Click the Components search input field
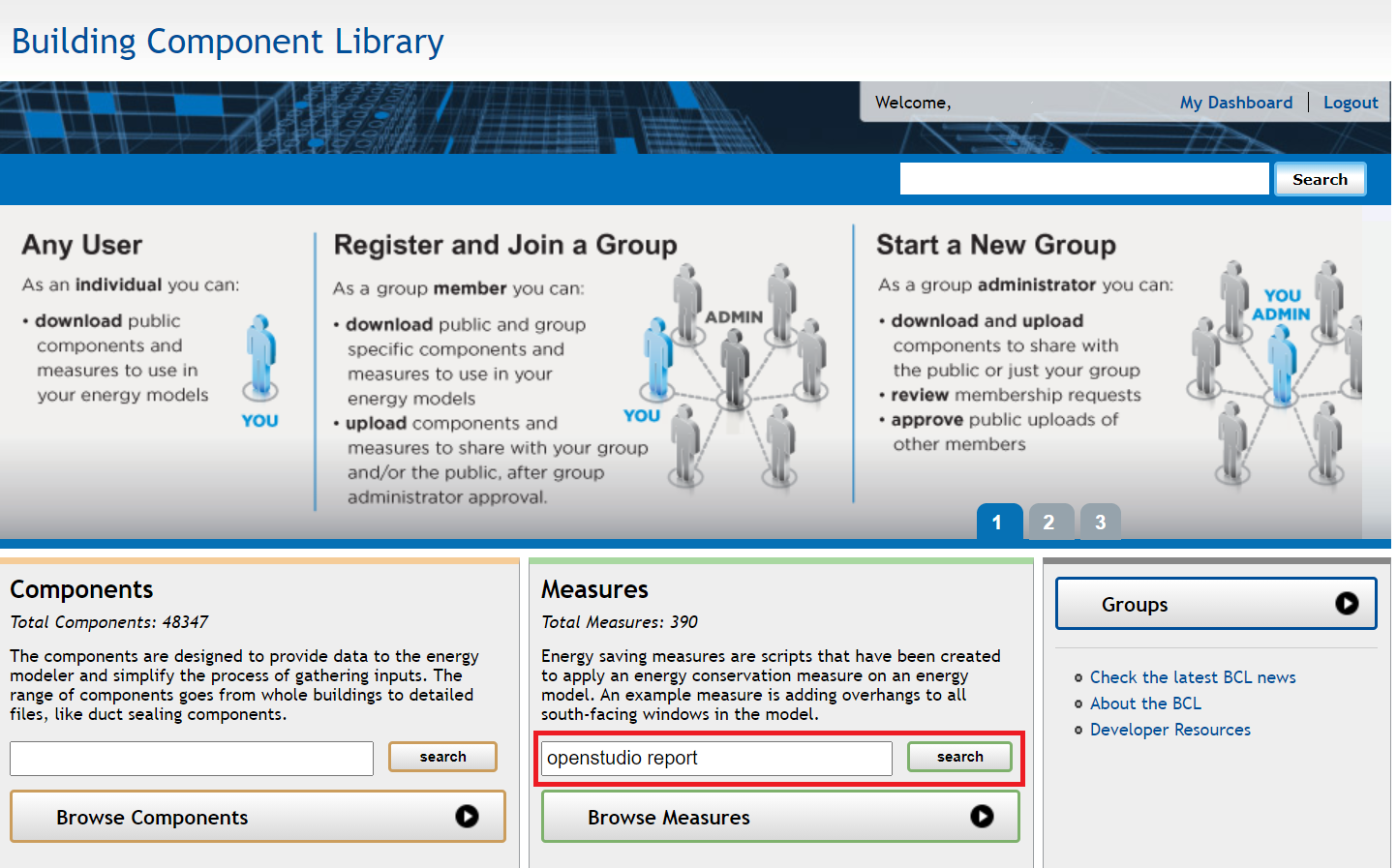Screen dimensions: 1397x868 pos(192,758)
